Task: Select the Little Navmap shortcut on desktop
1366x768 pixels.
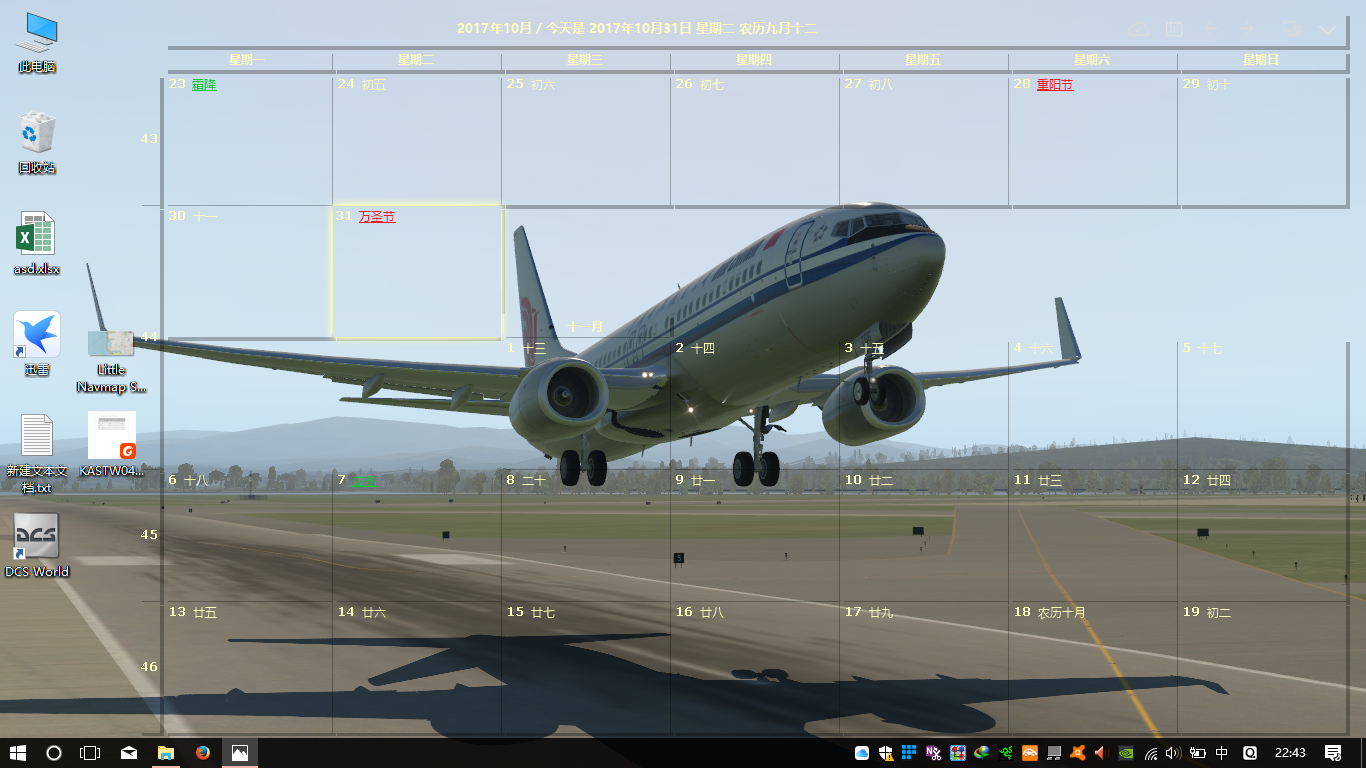Action: (x=111, y=362)
